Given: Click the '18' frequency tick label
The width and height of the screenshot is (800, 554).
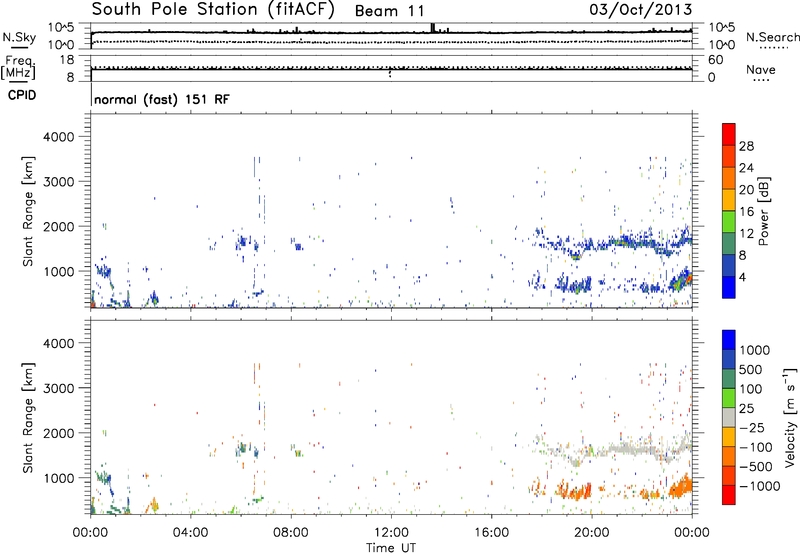Looking at the screenshot, I should (67, 60).
